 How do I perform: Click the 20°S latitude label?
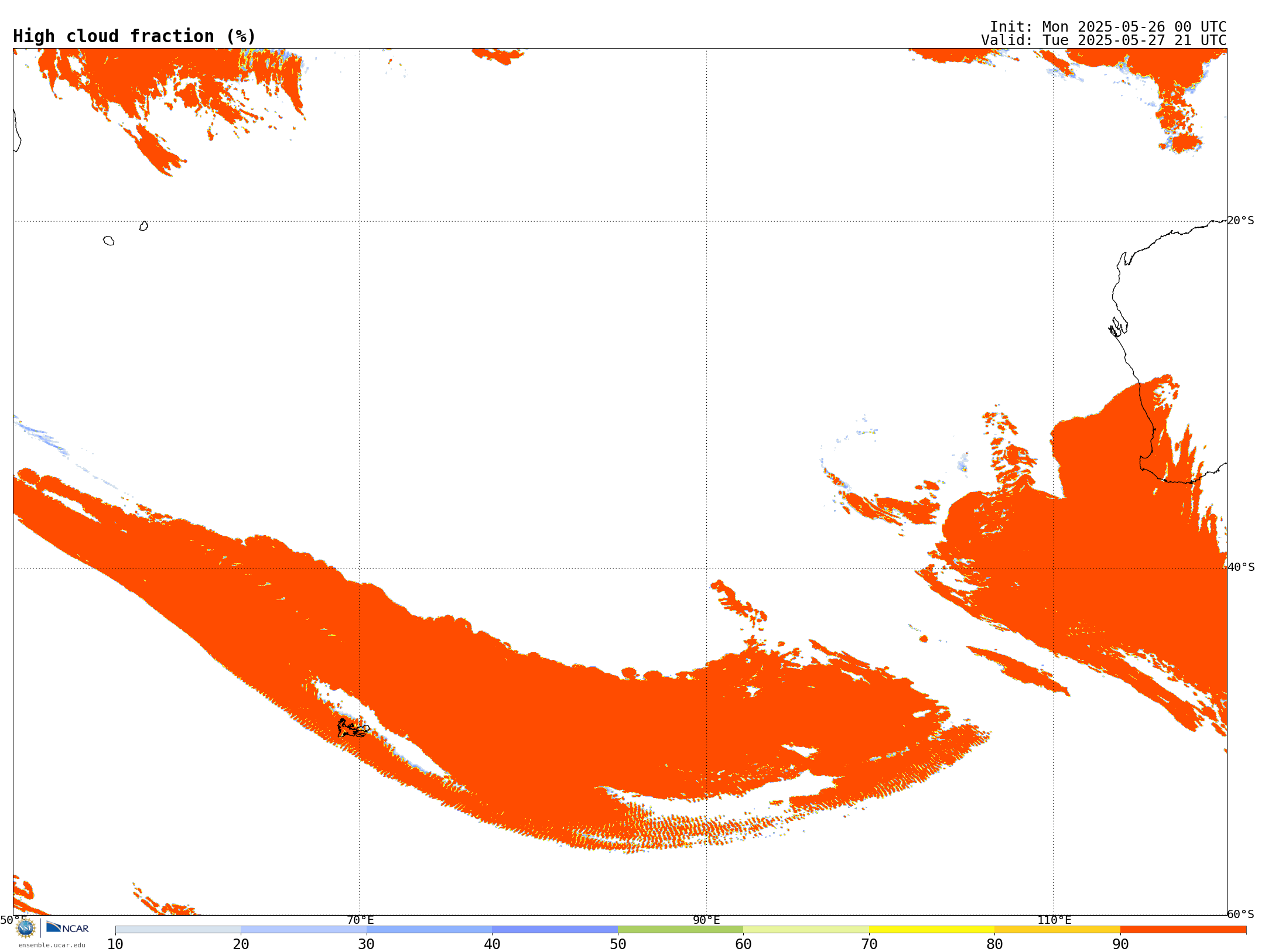(1241, 221)
